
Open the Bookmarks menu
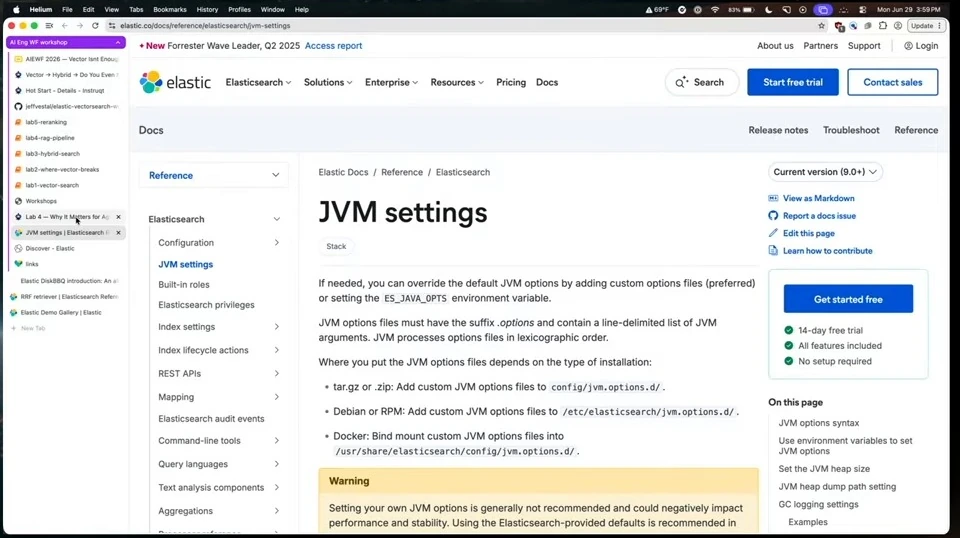(x=170, y=10)
